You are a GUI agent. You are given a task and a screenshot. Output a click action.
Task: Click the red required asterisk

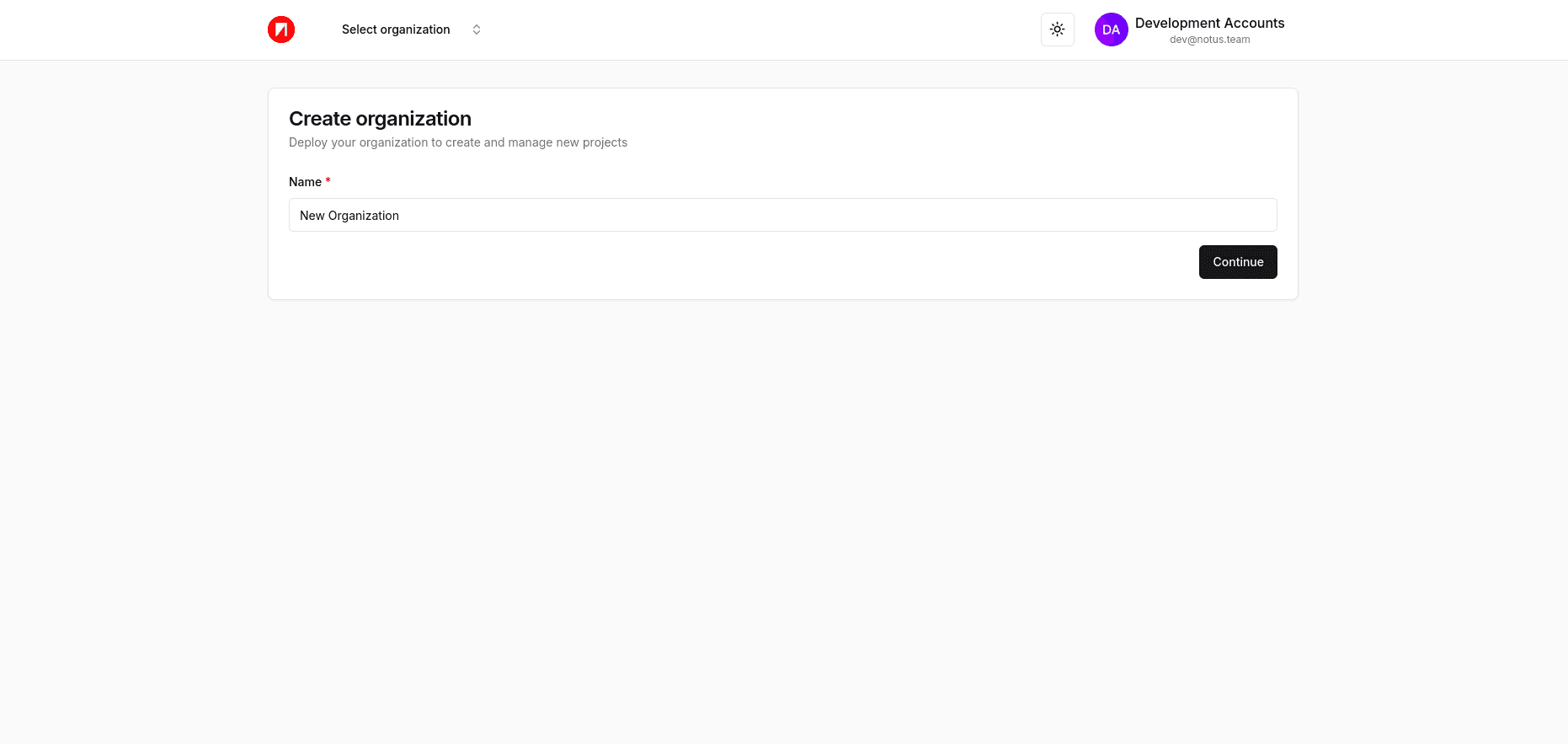[x=328, y=181]
